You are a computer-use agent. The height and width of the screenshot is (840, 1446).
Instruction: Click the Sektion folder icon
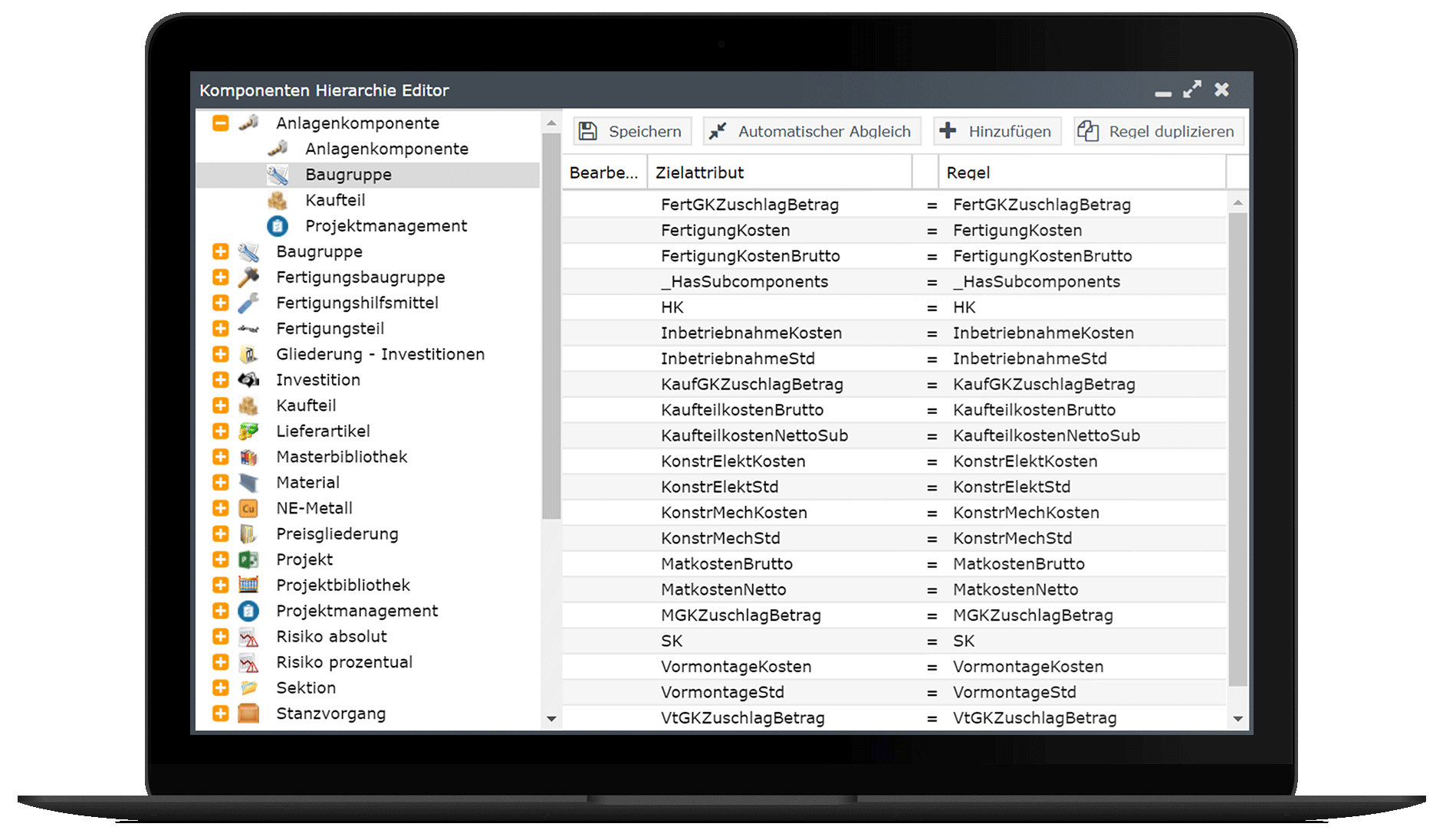(248, 687)
